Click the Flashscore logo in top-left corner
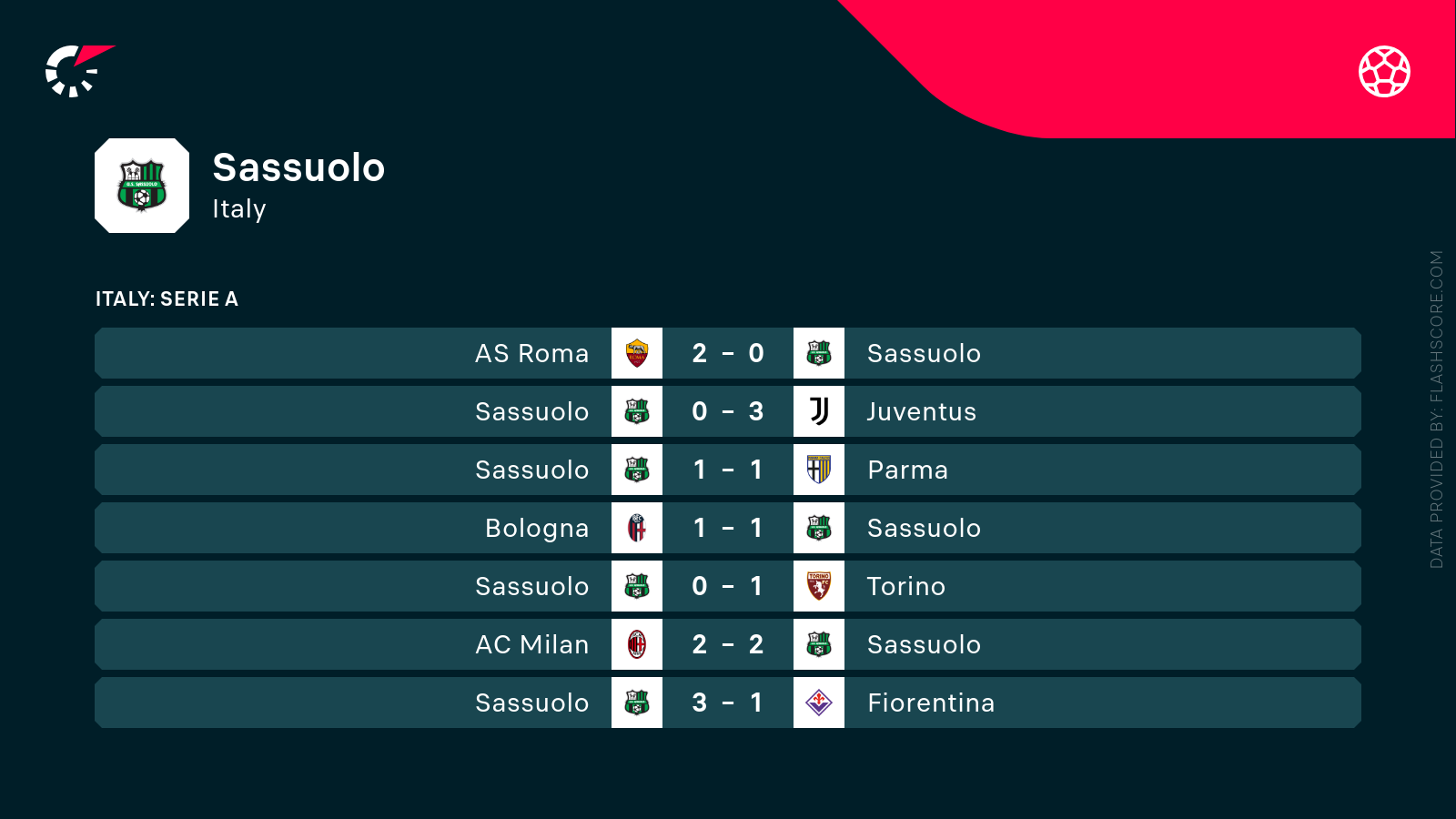The width and height of the screenshot is (1456, 819). coord(77,70)
